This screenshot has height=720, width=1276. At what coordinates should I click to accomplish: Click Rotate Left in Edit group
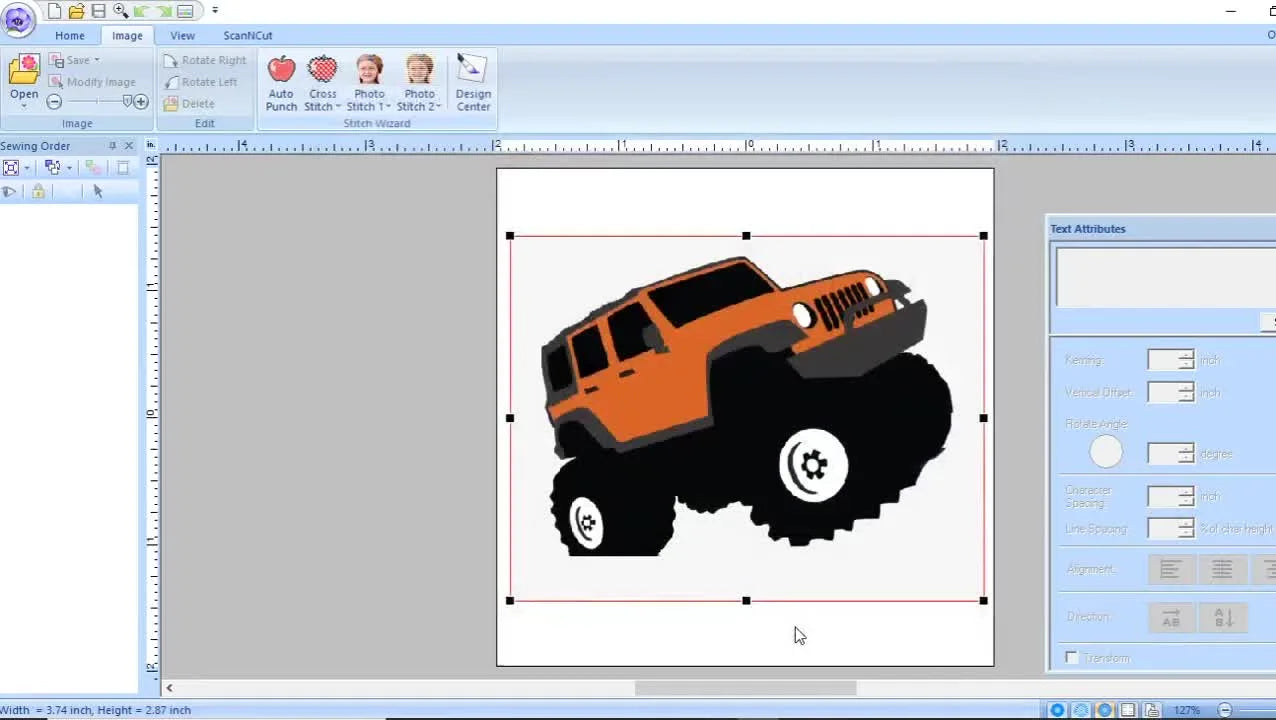click(x=201, y=82)
